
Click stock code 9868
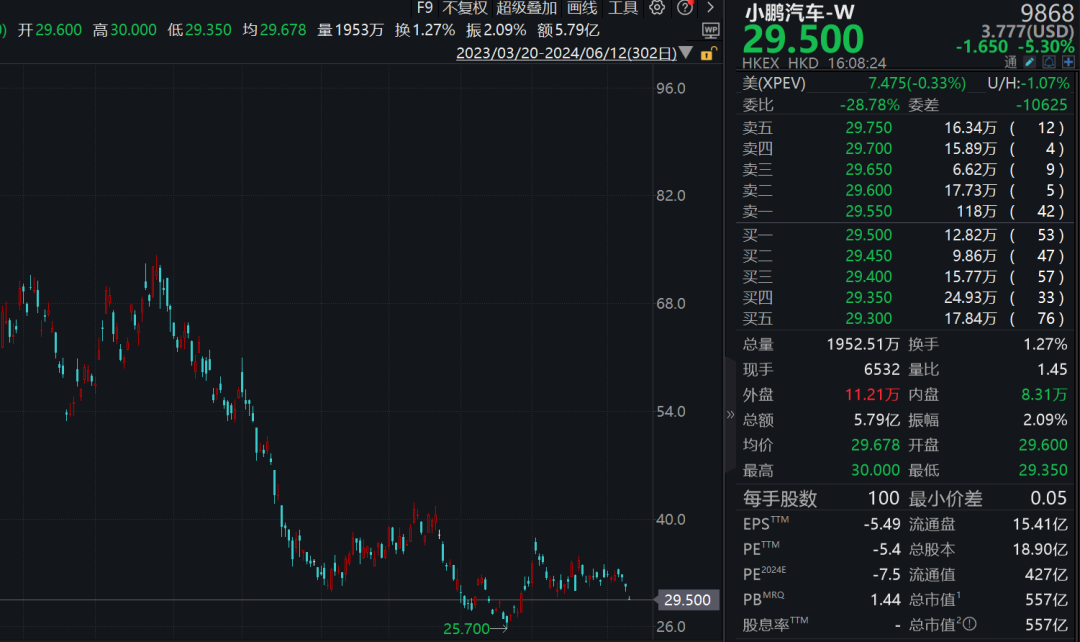pyautogui.click(x=1047, y=12)
